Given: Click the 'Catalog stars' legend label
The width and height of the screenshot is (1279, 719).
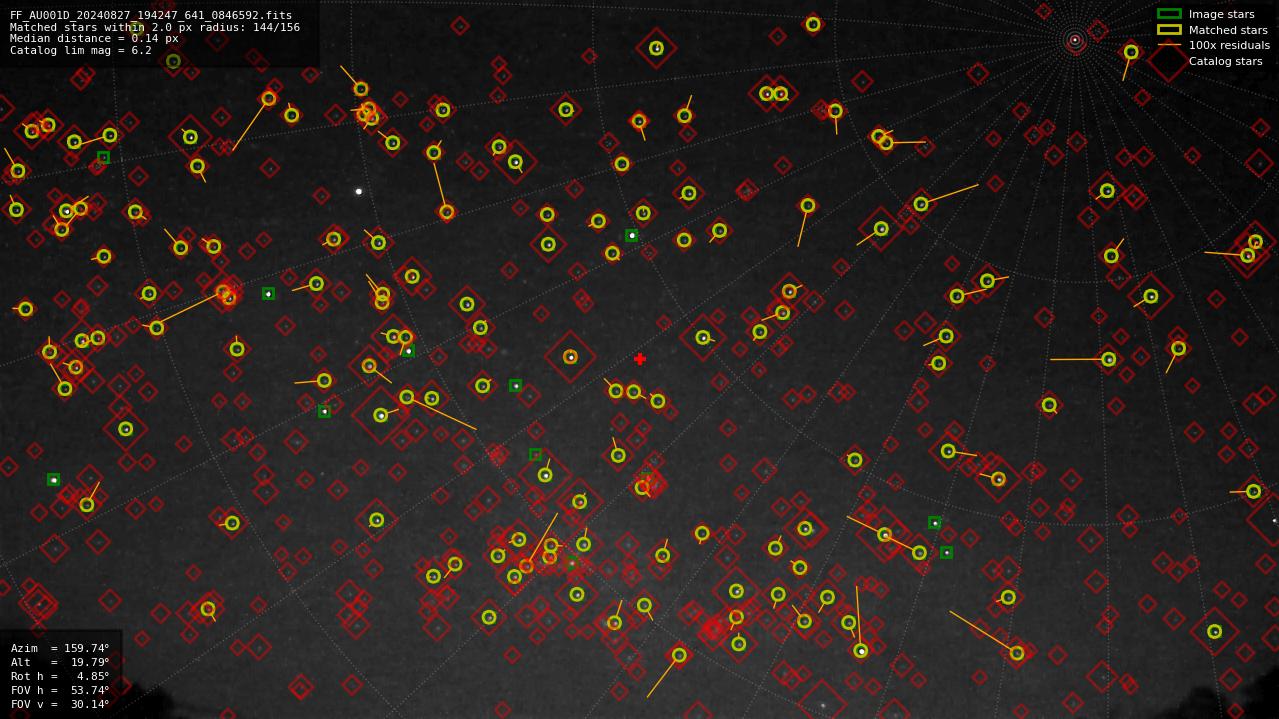Looking at the screenshot, I should (1225, 61).
